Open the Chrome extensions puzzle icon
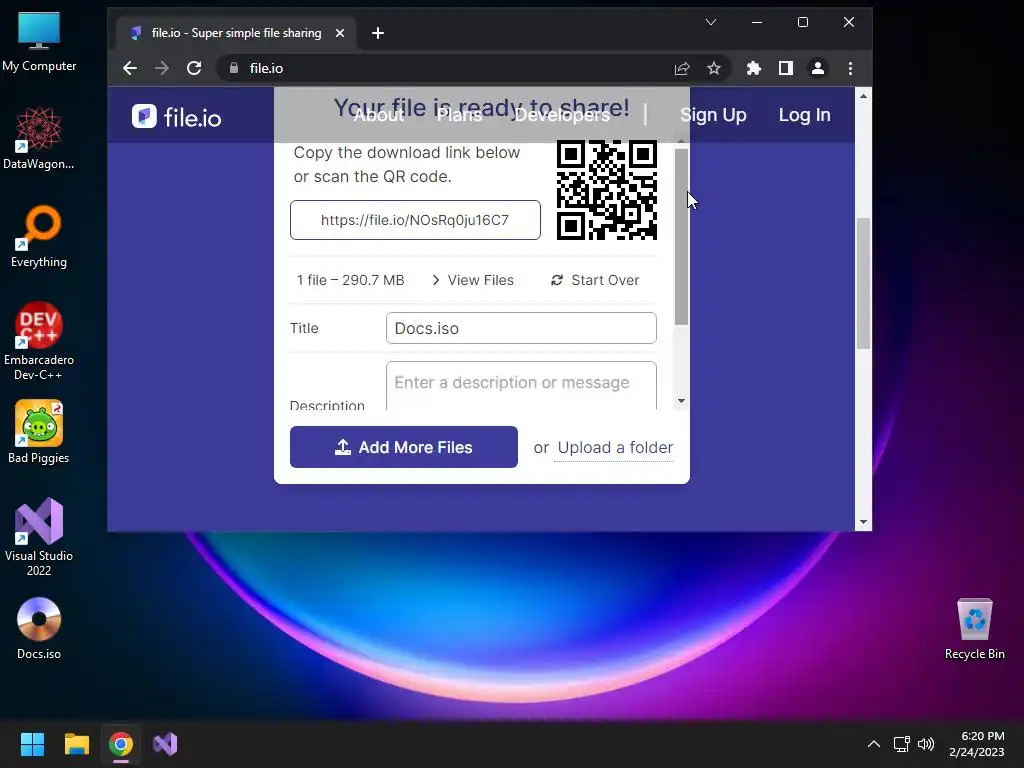The height and width of the screenshot is (768, 1024). click(x=754, y=68)
